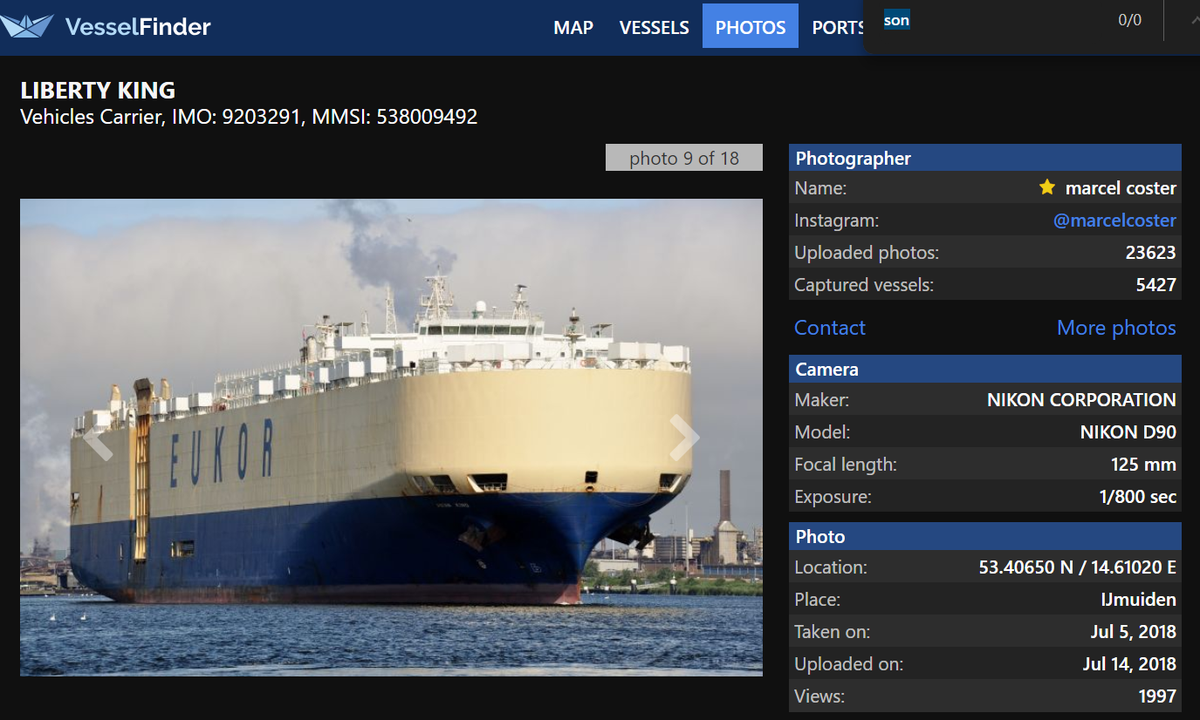Screen dimensions: 1200x720
Task: Click the Photographer section header
Action: coord(985,158)
